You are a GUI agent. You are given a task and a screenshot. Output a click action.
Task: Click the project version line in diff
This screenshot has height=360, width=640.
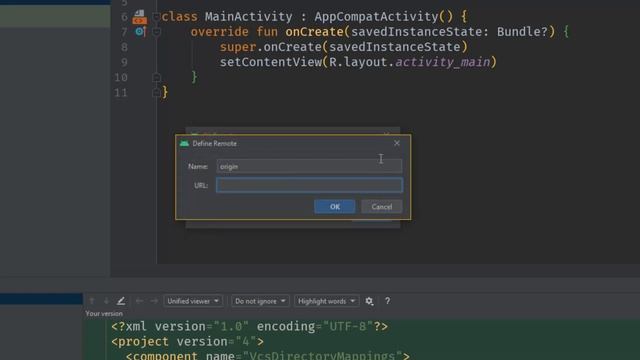coord(187,342)
